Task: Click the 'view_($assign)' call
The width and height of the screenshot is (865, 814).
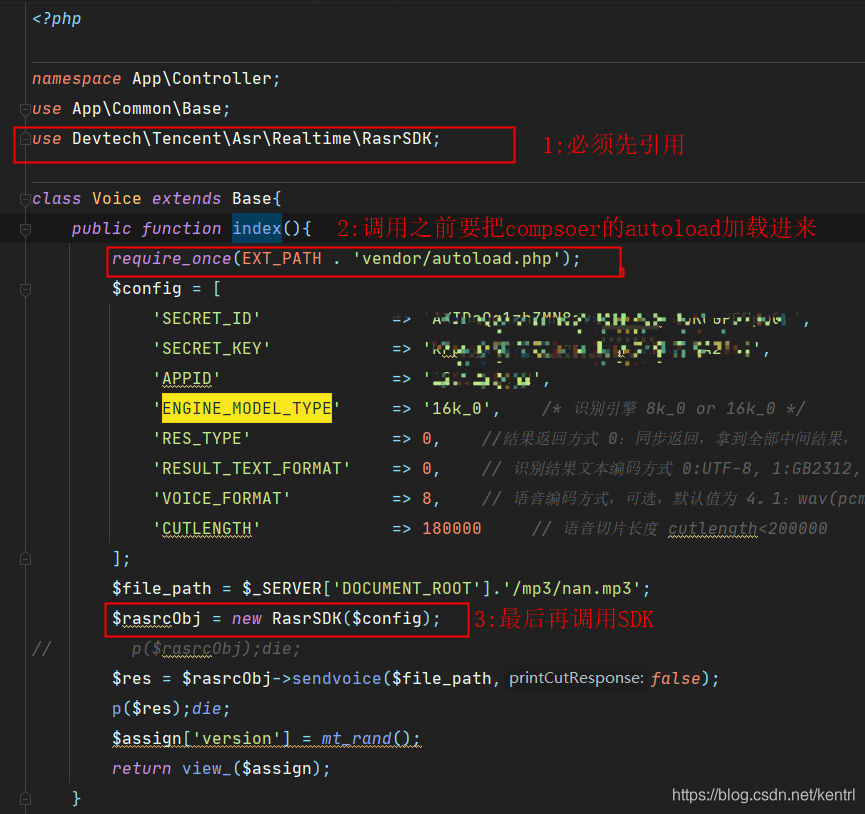Action: click(x=252, y=768)
